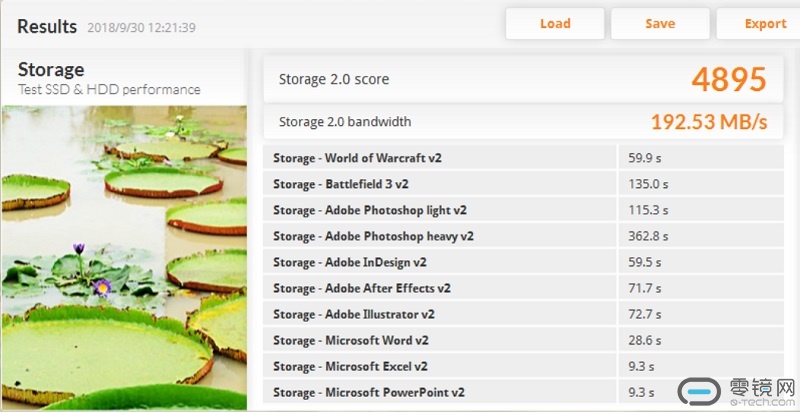Click the Save button
800x412 pixels.
[x=660, y=24]
